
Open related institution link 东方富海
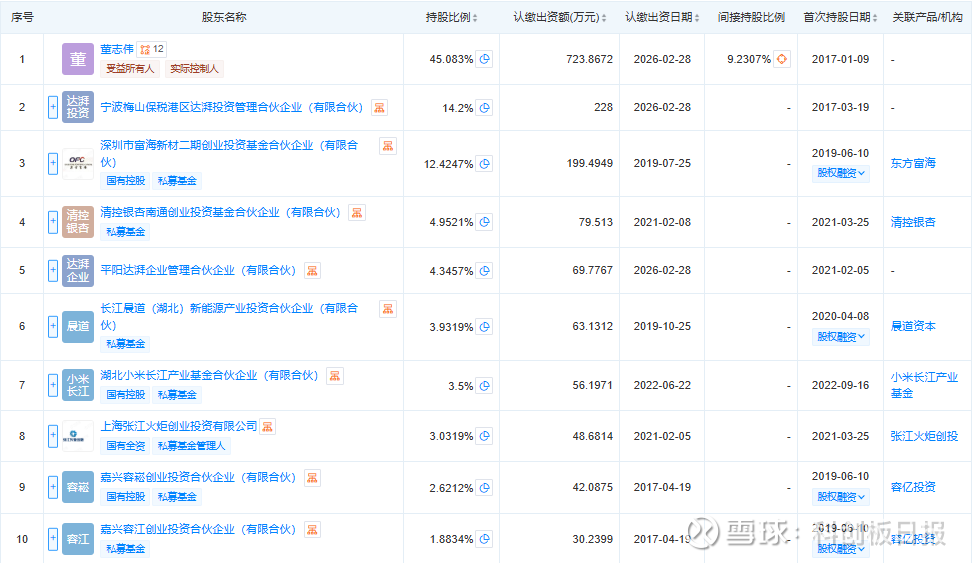coord(913,163)
